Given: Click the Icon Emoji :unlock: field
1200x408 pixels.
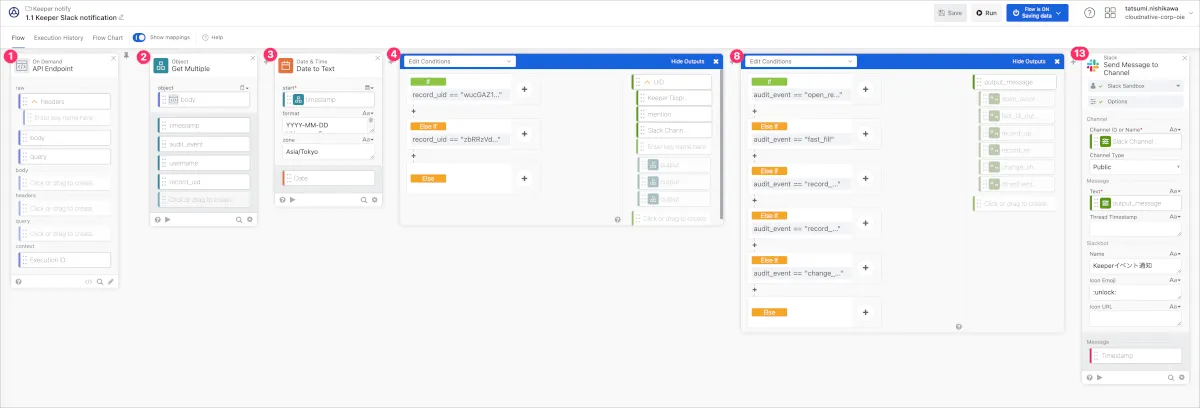Looking at the screenshot, I should (1135, 292).
